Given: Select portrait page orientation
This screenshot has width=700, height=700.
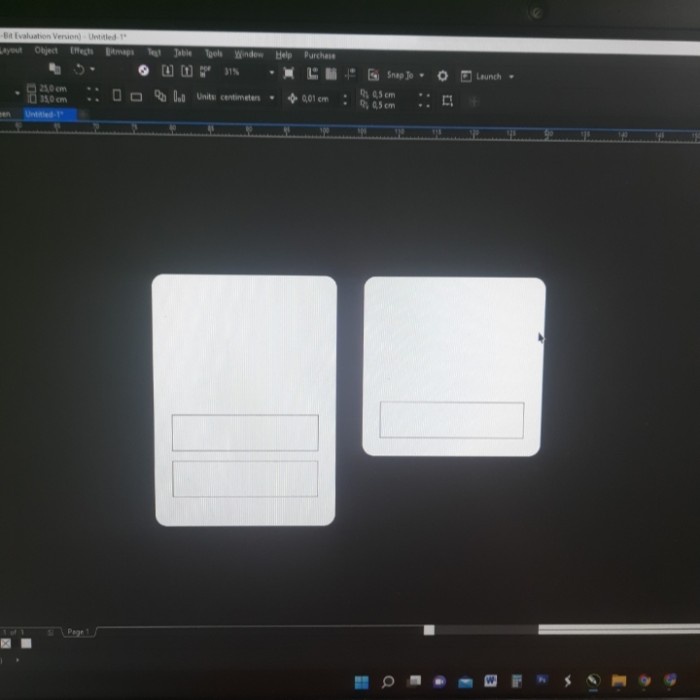Looking at the screenshot, I should coord(117,97).
